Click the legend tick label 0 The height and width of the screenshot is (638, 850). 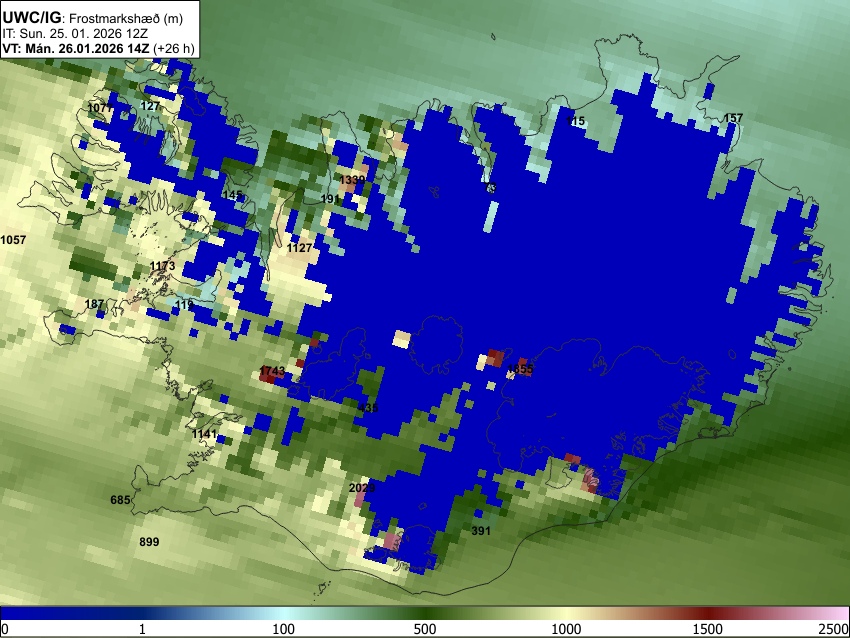point(5,629)
